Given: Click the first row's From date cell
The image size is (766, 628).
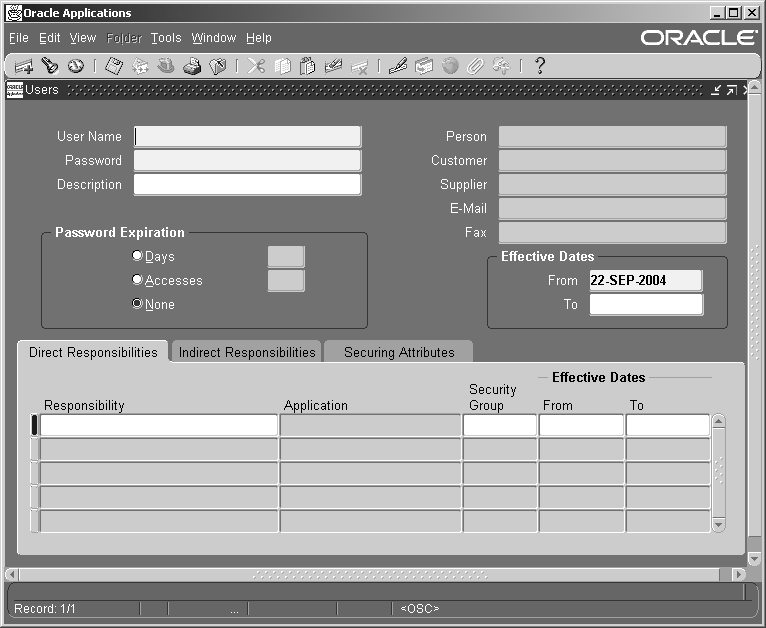Looking at the screenshot, I should [x=581, y=425].
